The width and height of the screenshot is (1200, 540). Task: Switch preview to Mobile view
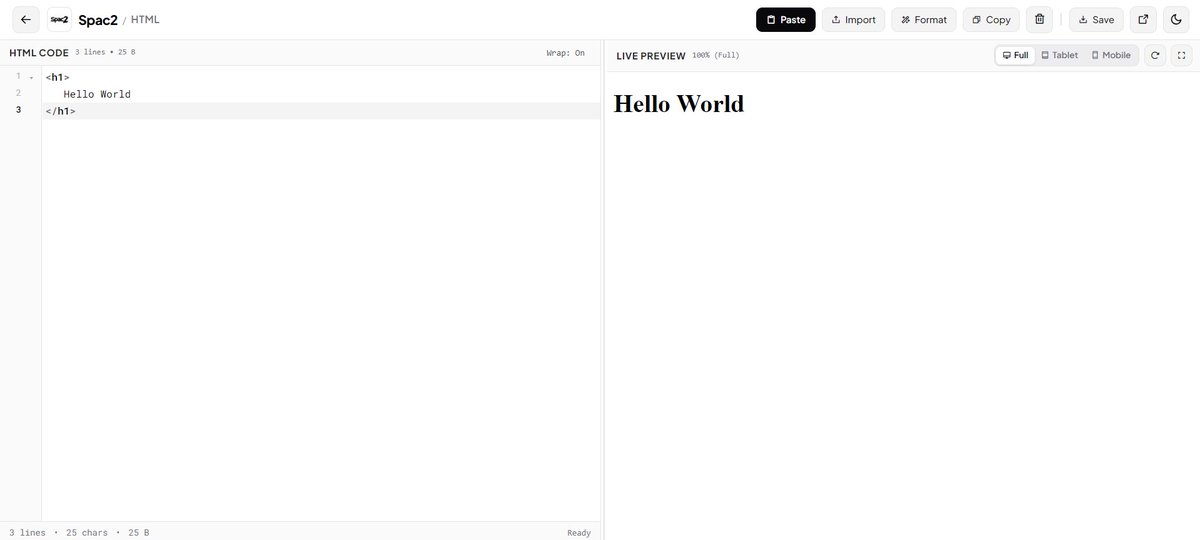(1111, 55)
